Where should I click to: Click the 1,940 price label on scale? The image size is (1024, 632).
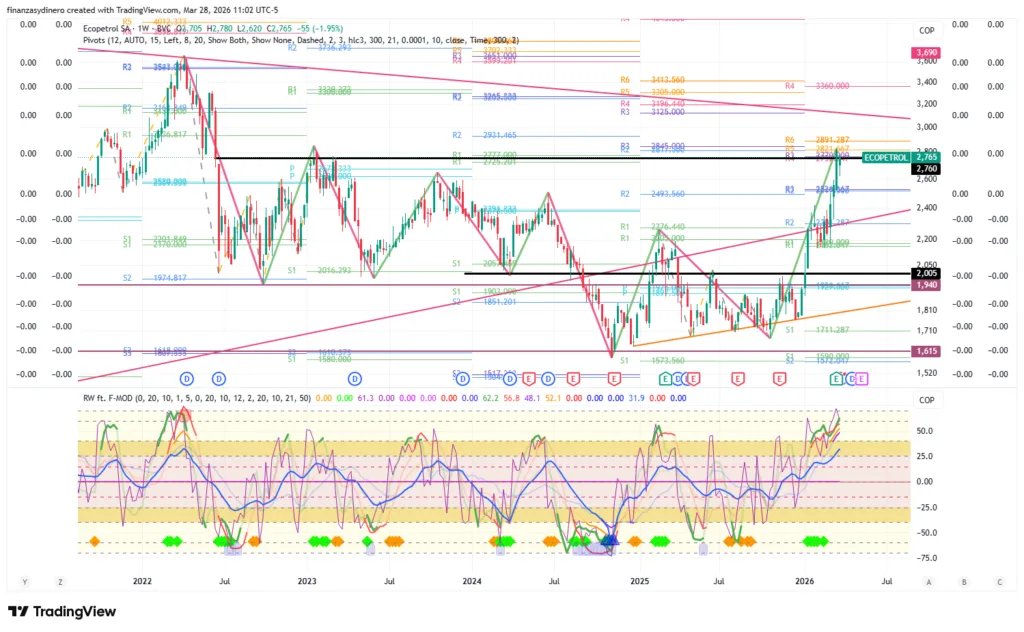(x=925, y=285)
